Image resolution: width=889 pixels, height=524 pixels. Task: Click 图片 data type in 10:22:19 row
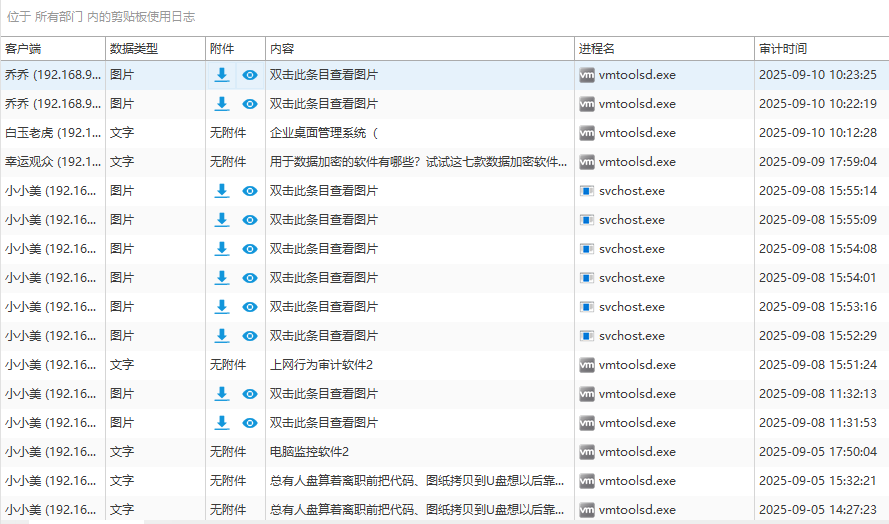[x=122, y=104]
